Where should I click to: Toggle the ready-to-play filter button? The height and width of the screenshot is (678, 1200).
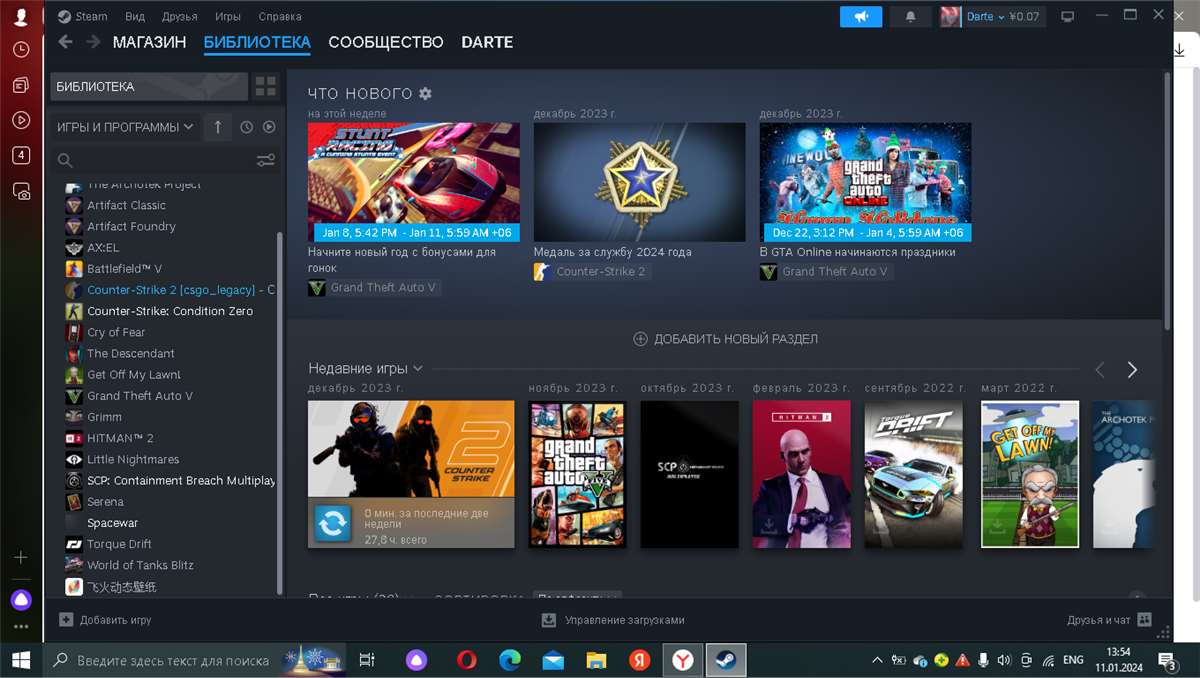pyautogui.click(x=269, y=127)
